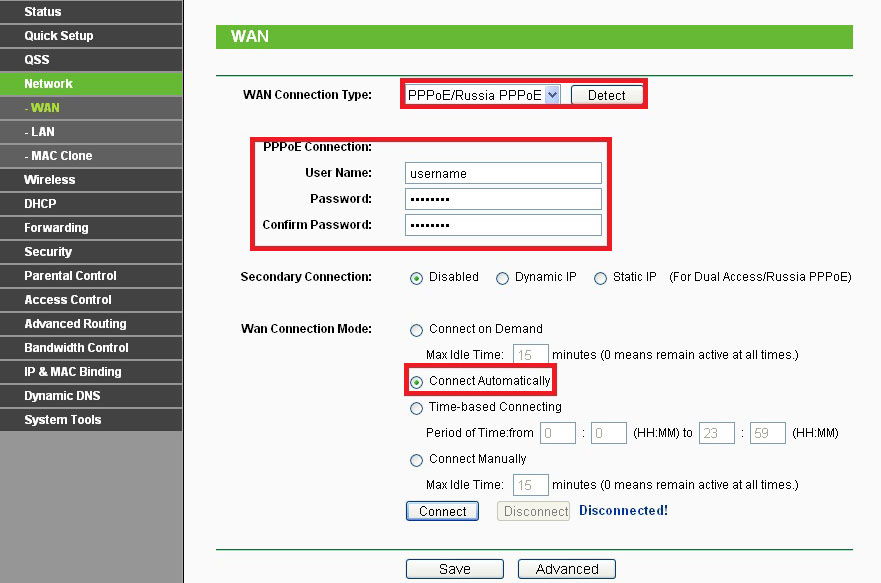Open IP & MAC Binding menu
881x583 pixels.
point(91,372)
